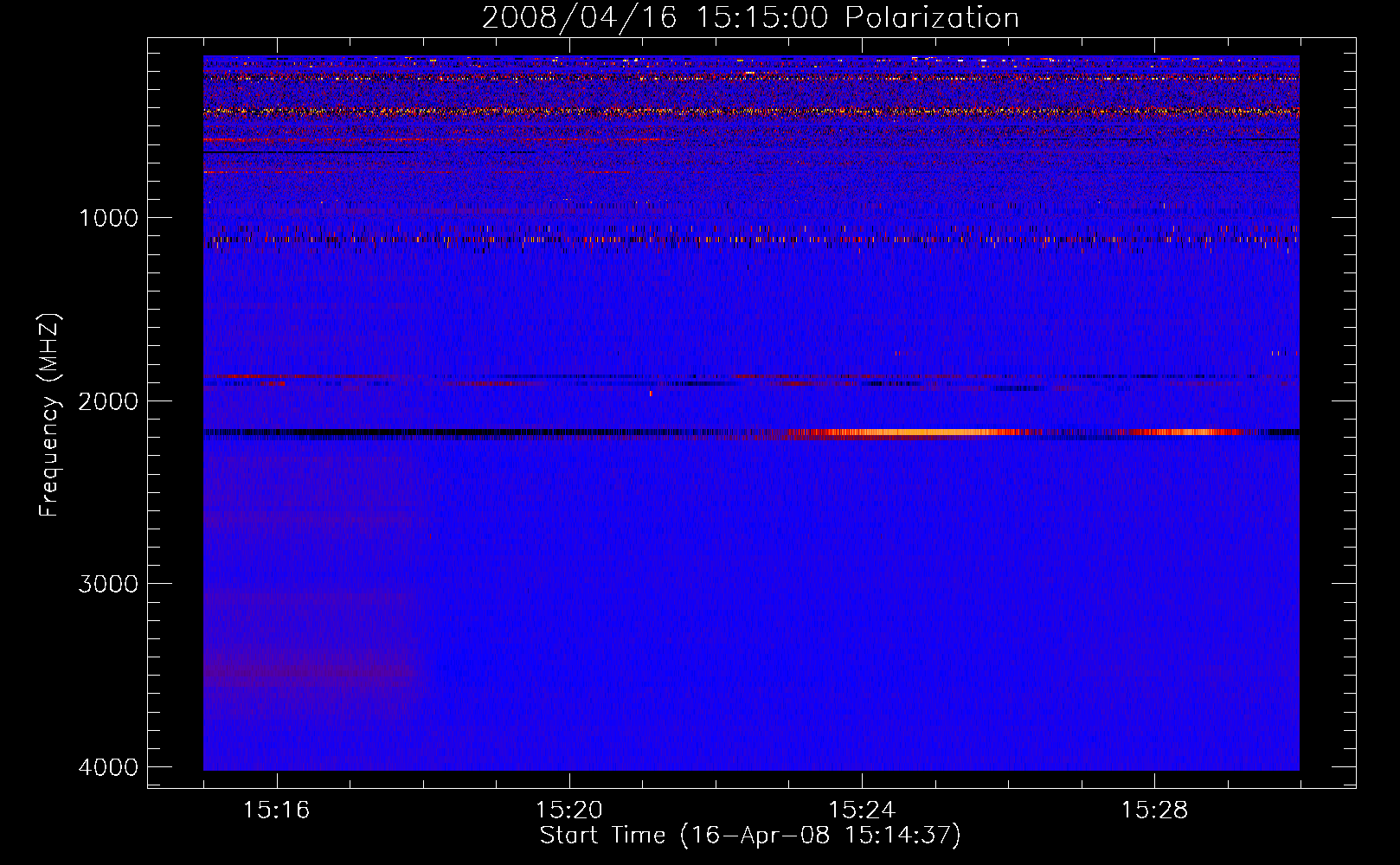This screenshot has width=1400, height=865.
Task: Click the 2000 frequency tick label
Action: 108,400
